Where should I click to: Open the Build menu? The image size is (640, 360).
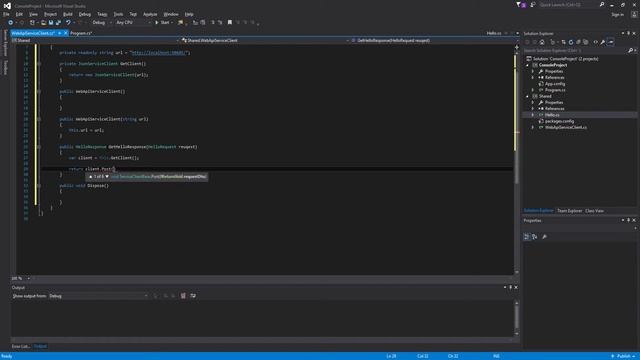coord(68,14)
